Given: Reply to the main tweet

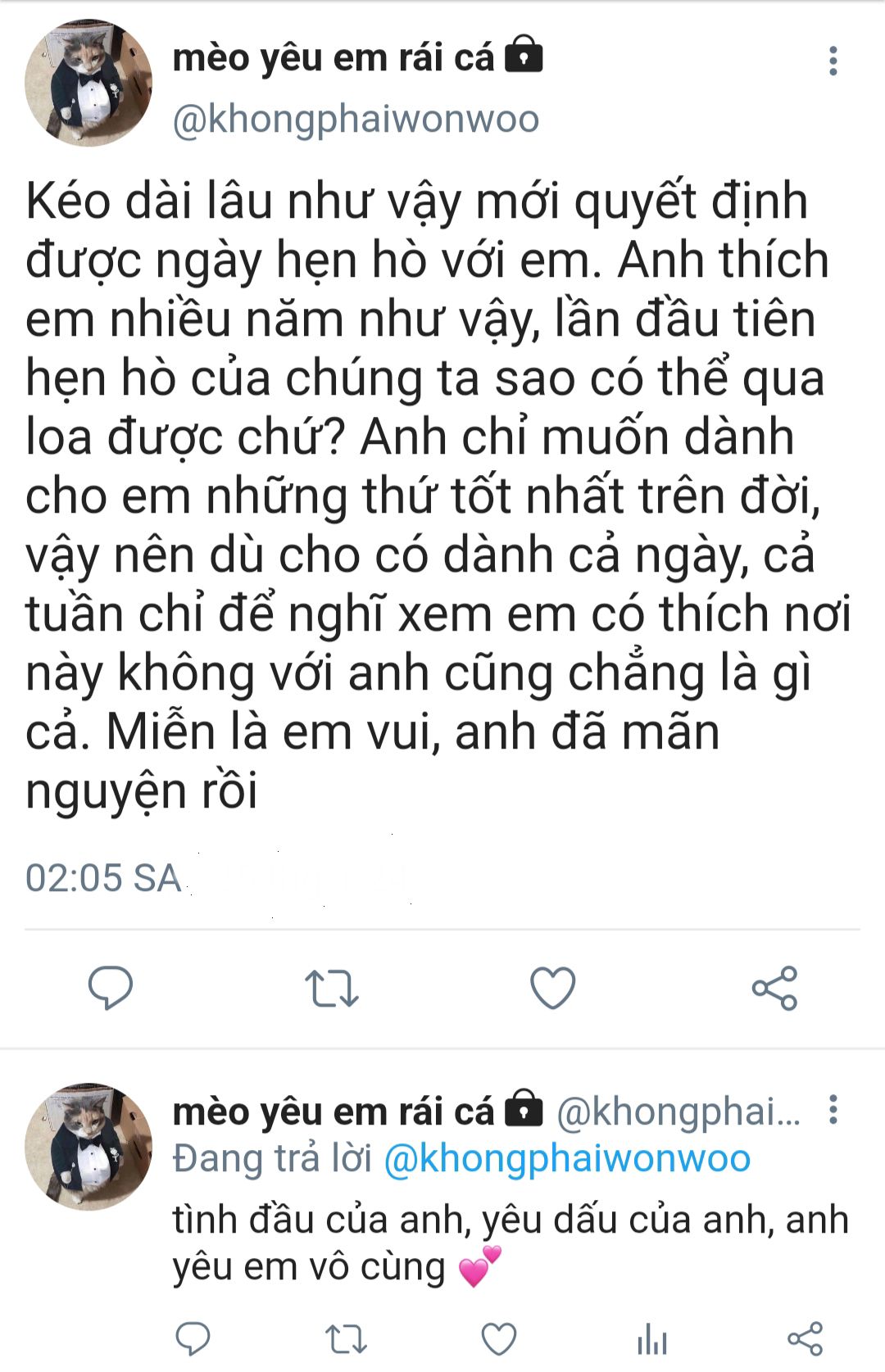Looking at the screenshot, I should 111,987.
